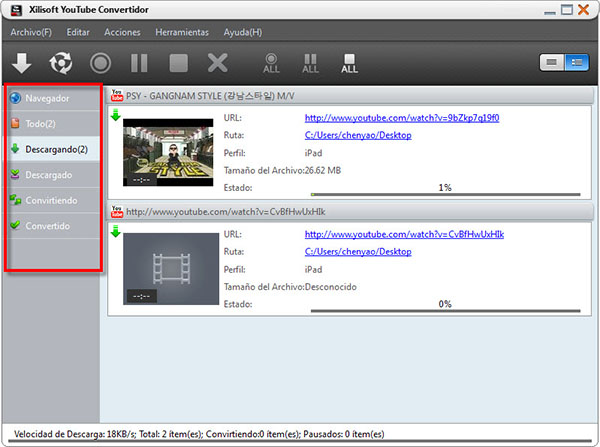600x447 pixels.
Task: Open the Herramientas menu
Action: click(182, 32)
